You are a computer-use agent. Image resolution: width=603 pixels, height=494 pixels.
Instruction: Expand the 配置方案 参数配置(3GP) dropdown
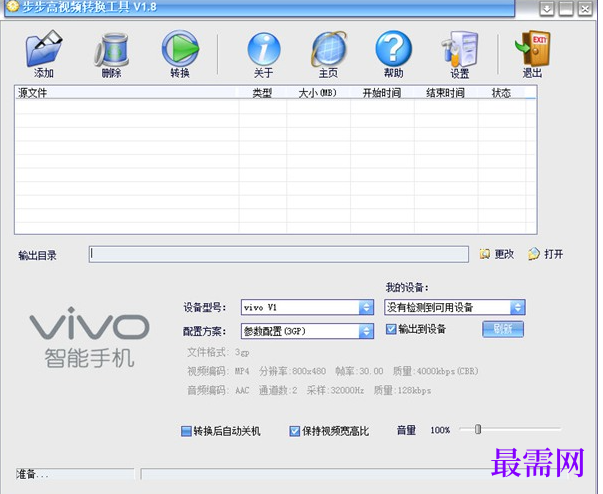(x=366, y=331)
